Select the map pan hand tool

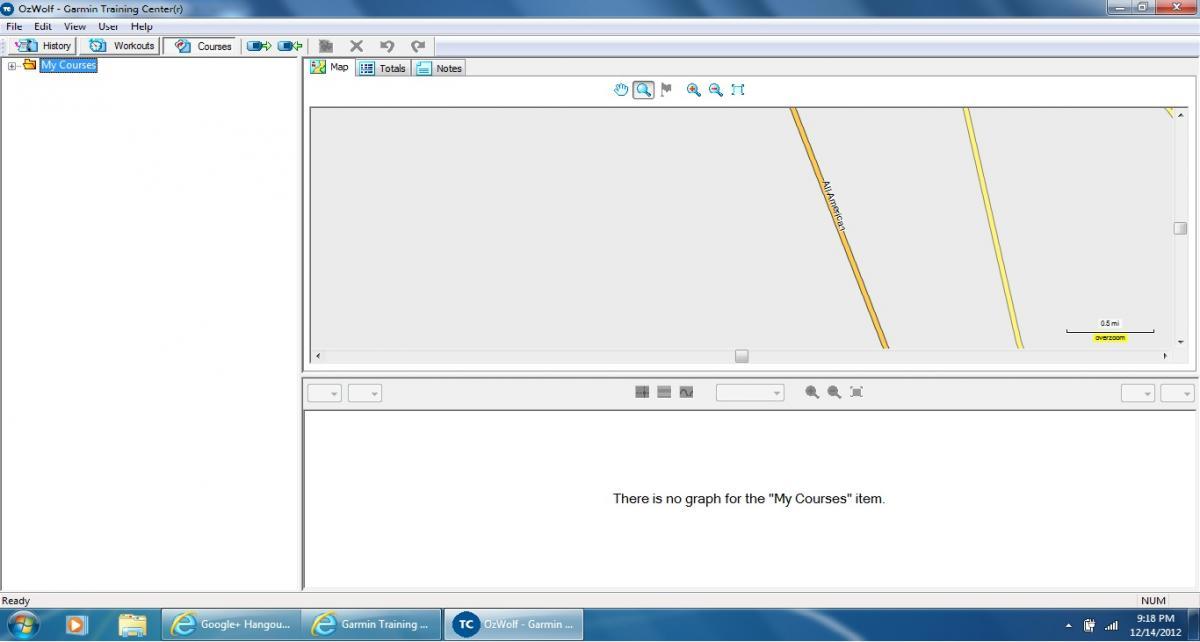621,90
